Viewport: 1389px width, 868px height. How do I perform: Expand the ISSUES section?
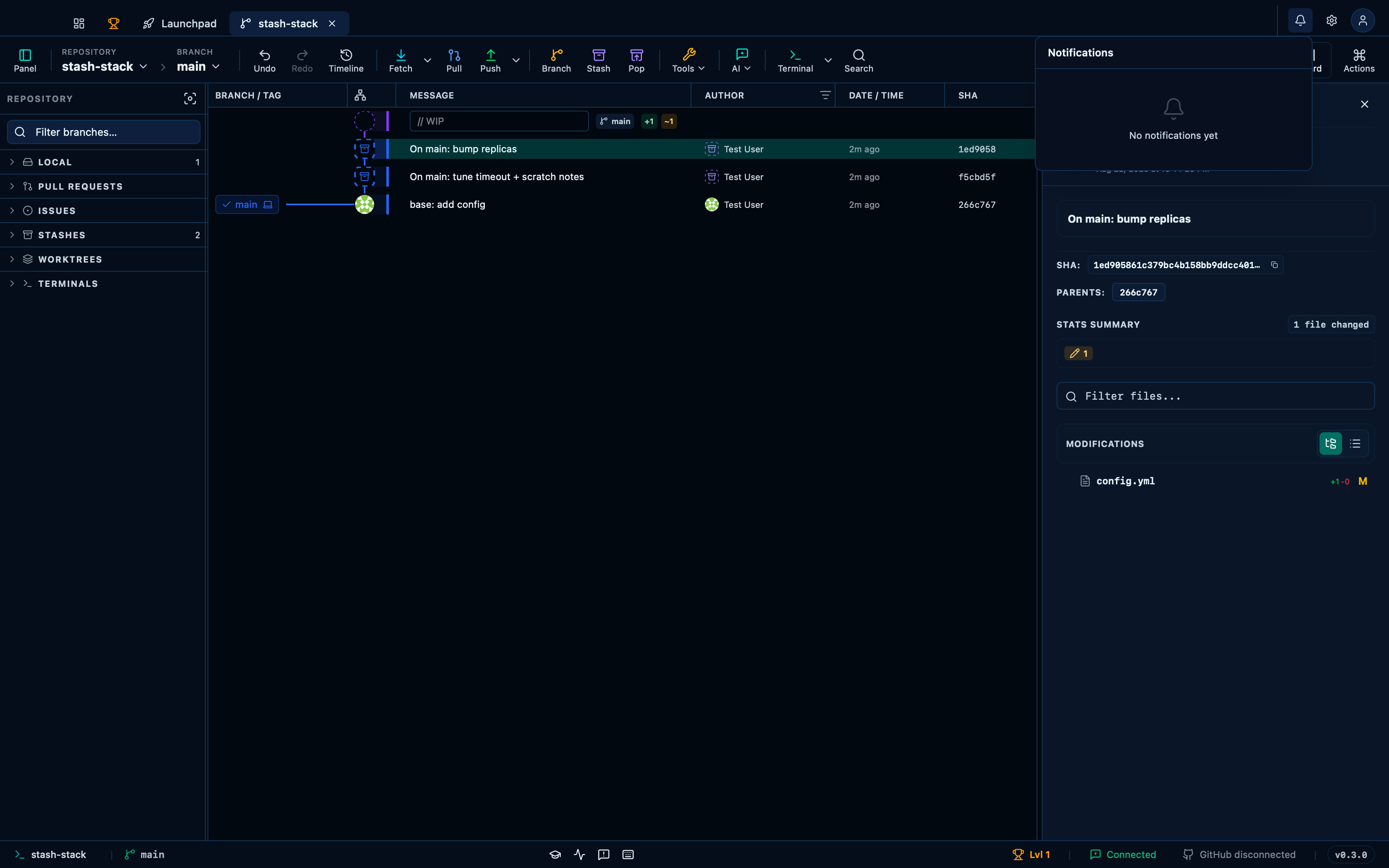103,210
